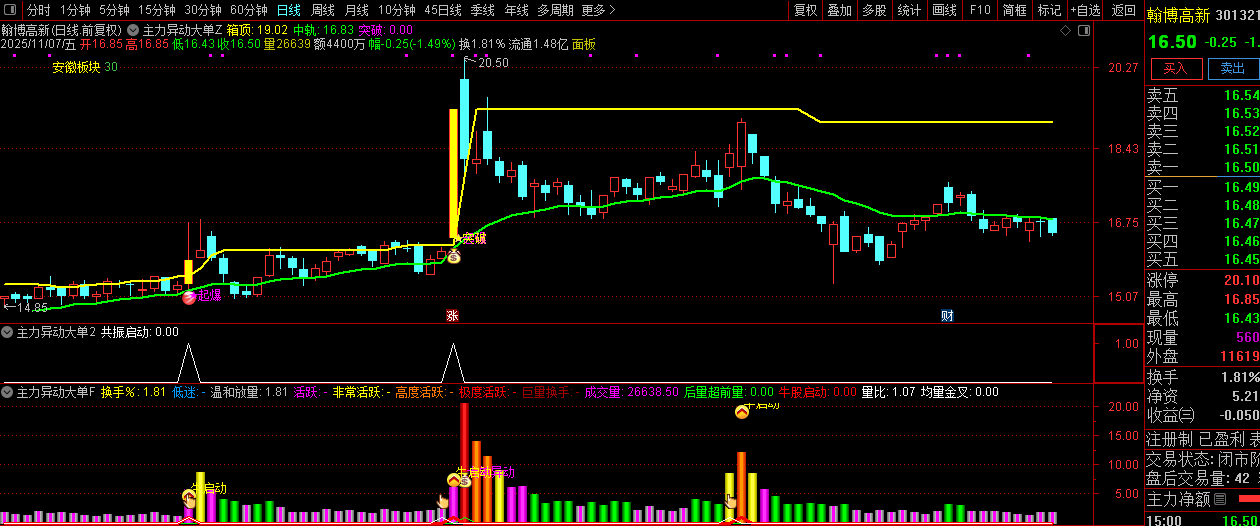The width and height of the screenshot is (1260, 526).
Task: Switch to 季线 quarterly chart
Action: (x=483, y=10)
